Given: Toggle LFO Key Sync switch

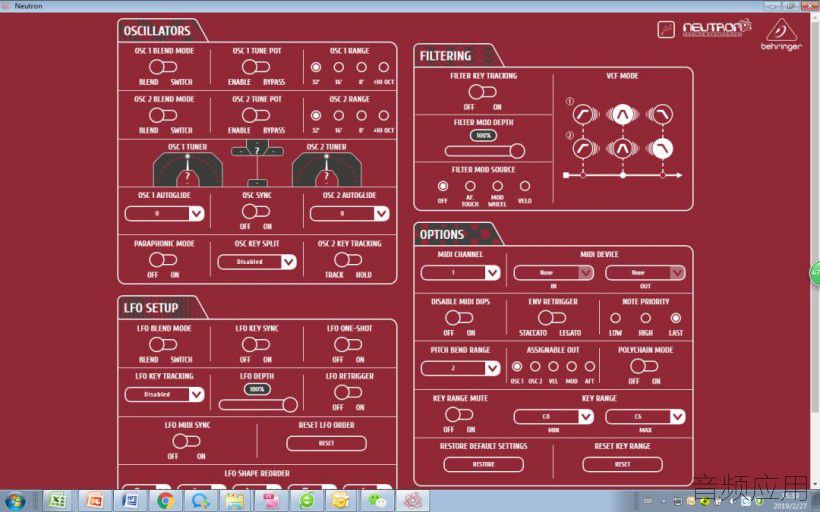Looking at the screenshot, I should (256, 344).
